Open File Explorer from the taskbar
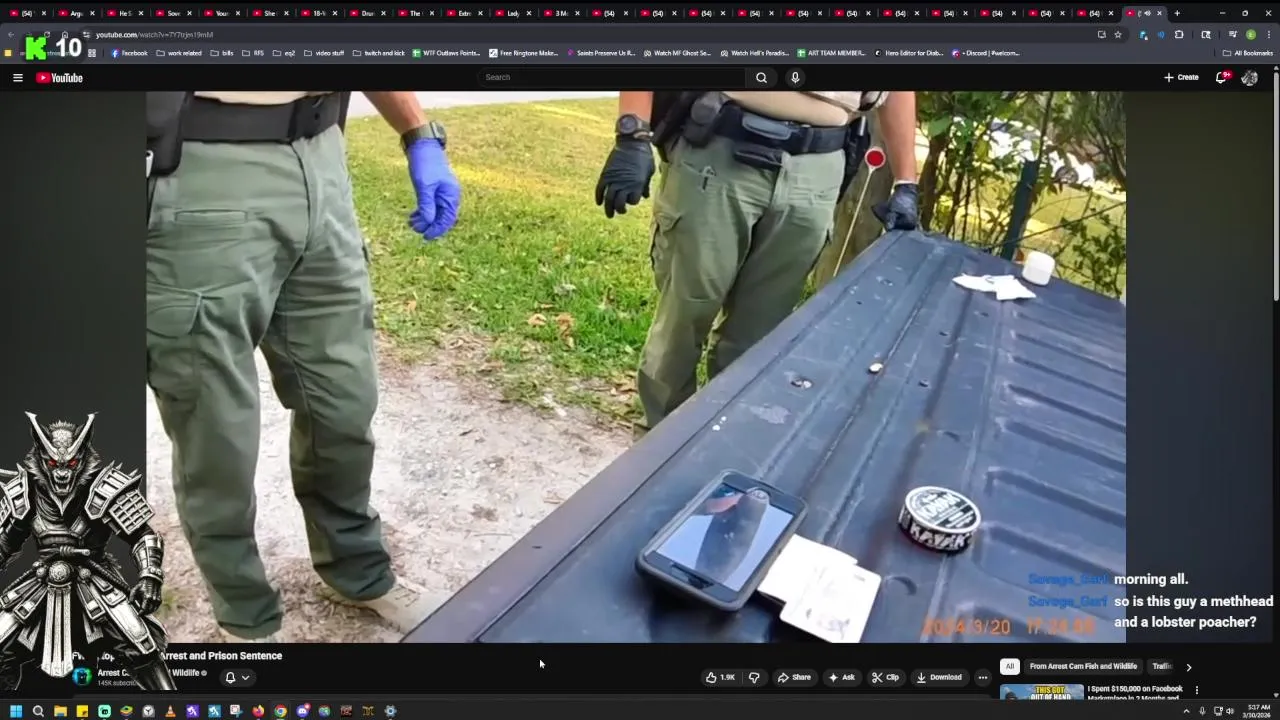This screenshot has width=1280, height=720. [60, 711]
